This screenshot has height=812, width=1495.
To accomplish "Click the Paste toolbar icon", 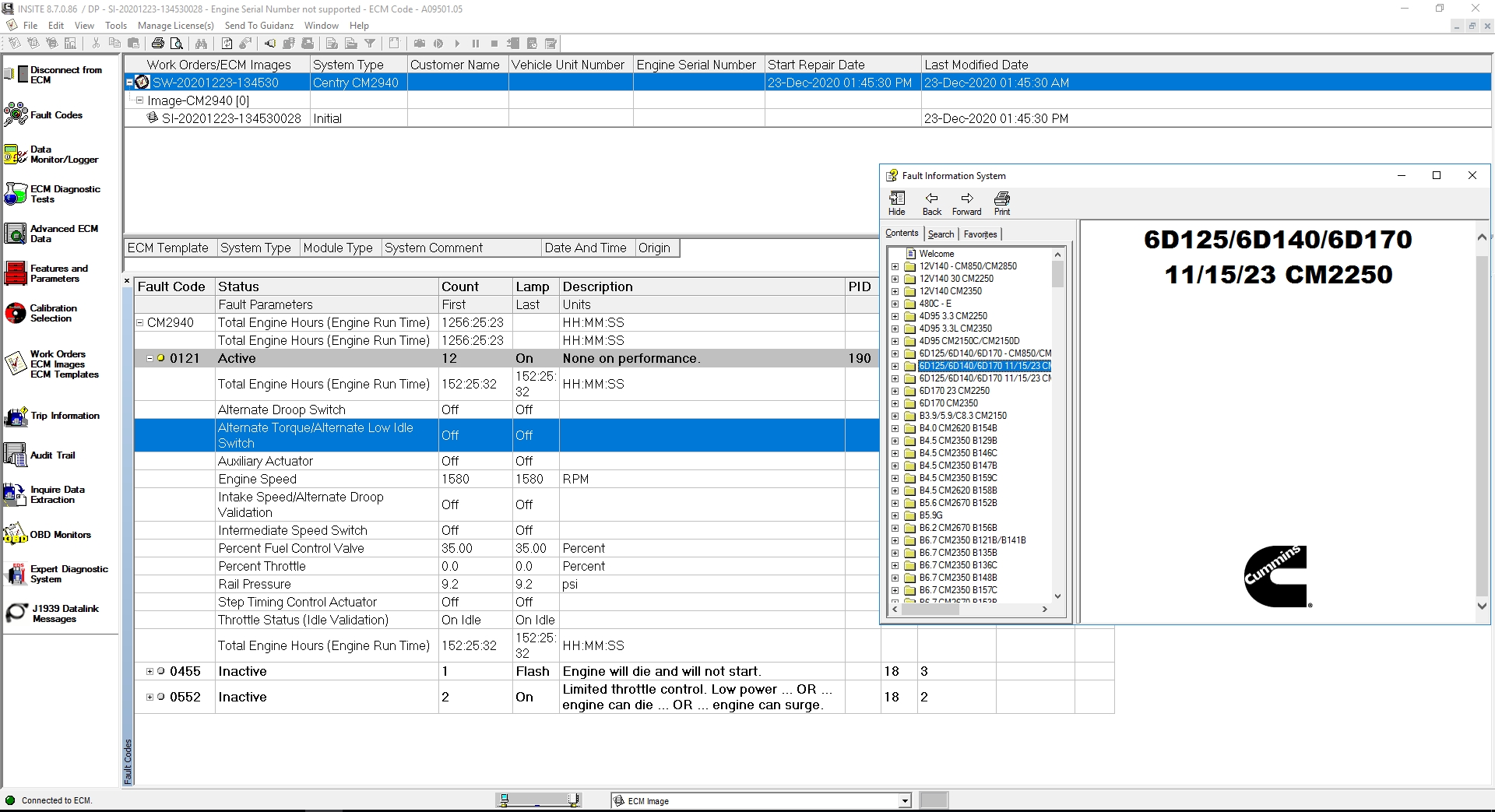I will [x=134, y=44].
